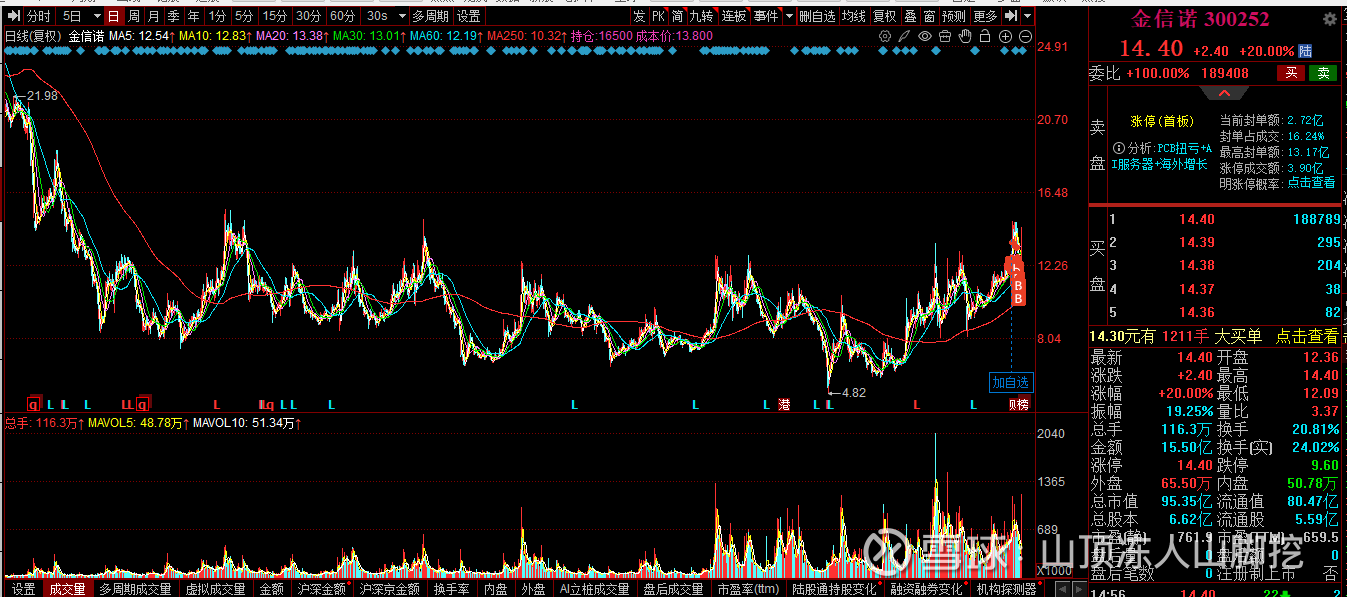Open chart settings gear icon above chart
This screenshot has width=1347, height=597.
point(885,36)
